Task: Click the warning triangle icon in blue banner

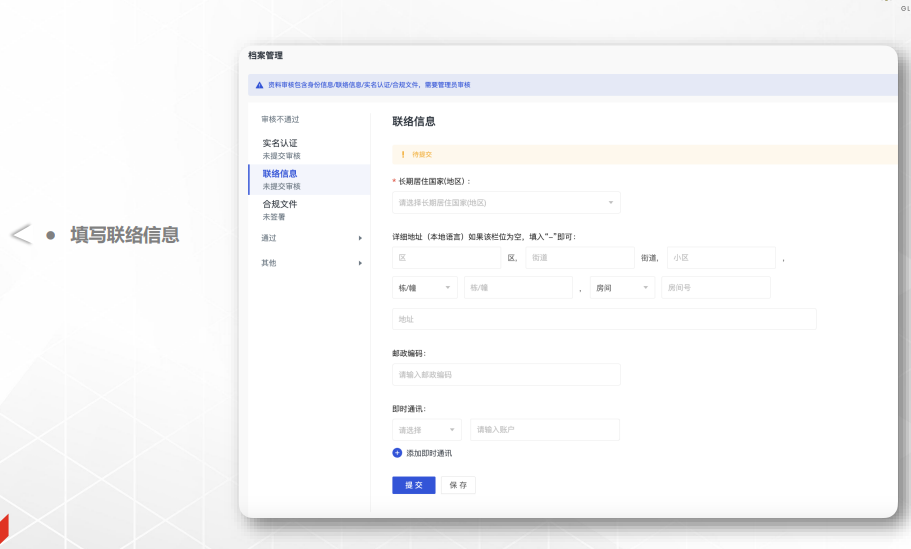Action: click(260, 85)
